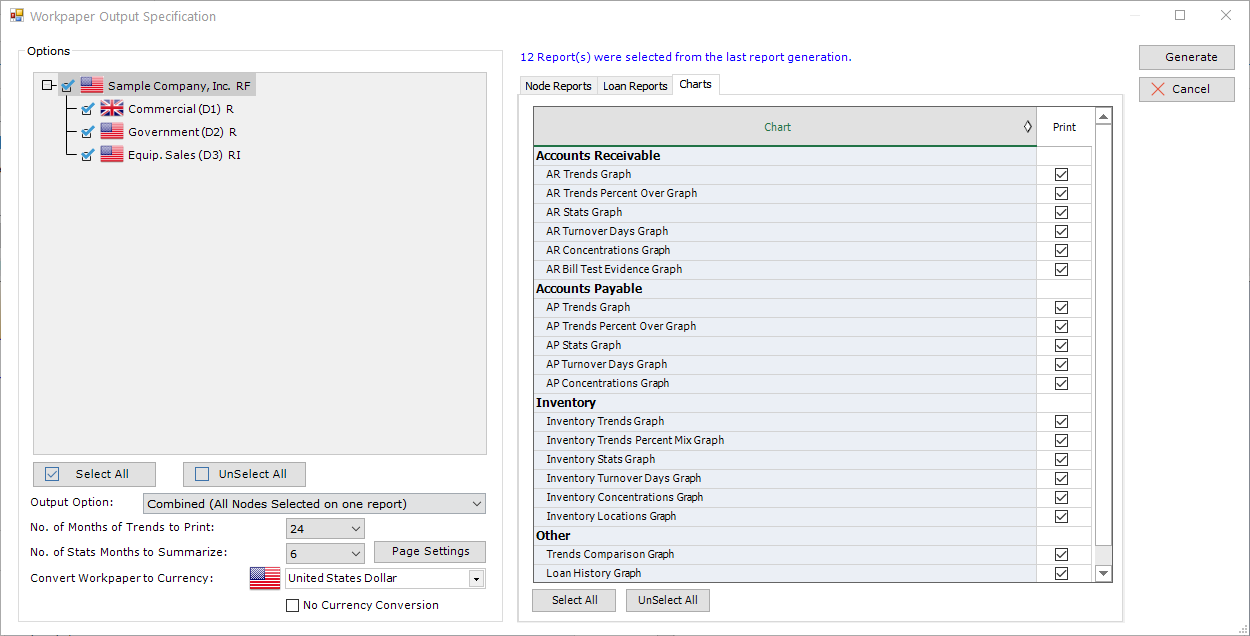The height and width of the screenshot is (636, 1250).
Task: Click the US flag beside currency dropdown
Action: 264,578
